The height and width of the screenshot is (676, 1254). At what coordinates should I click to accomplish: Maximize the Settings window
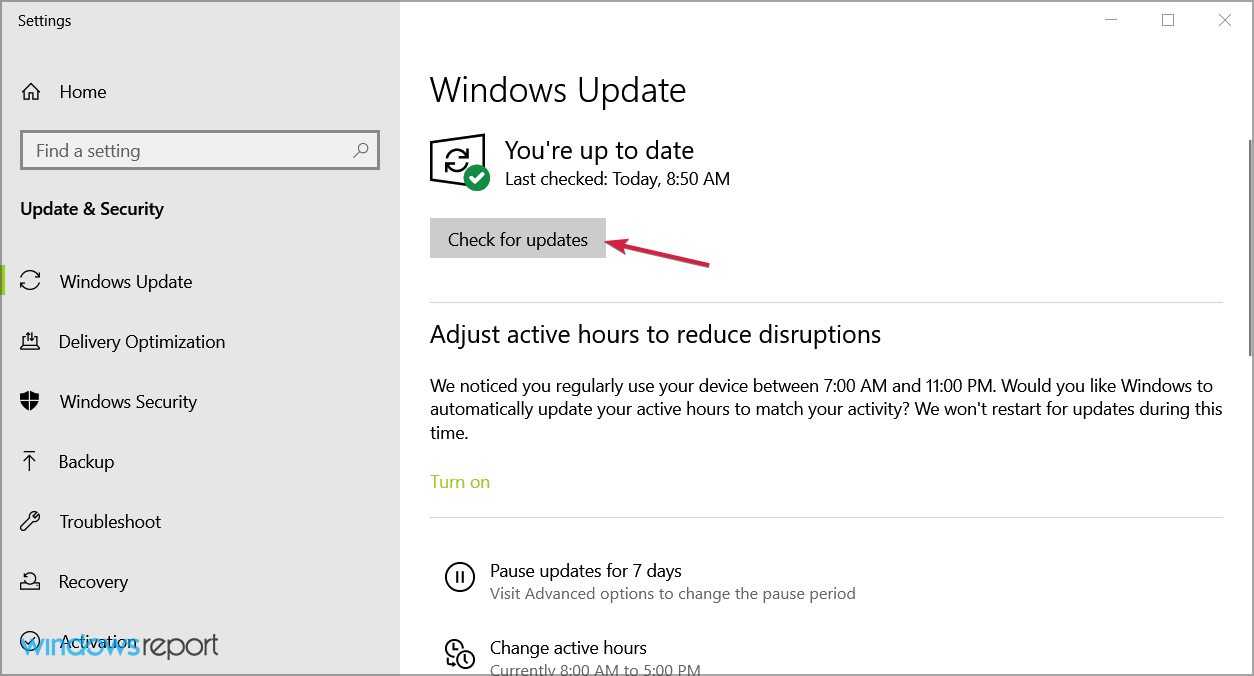[1168, 21]
